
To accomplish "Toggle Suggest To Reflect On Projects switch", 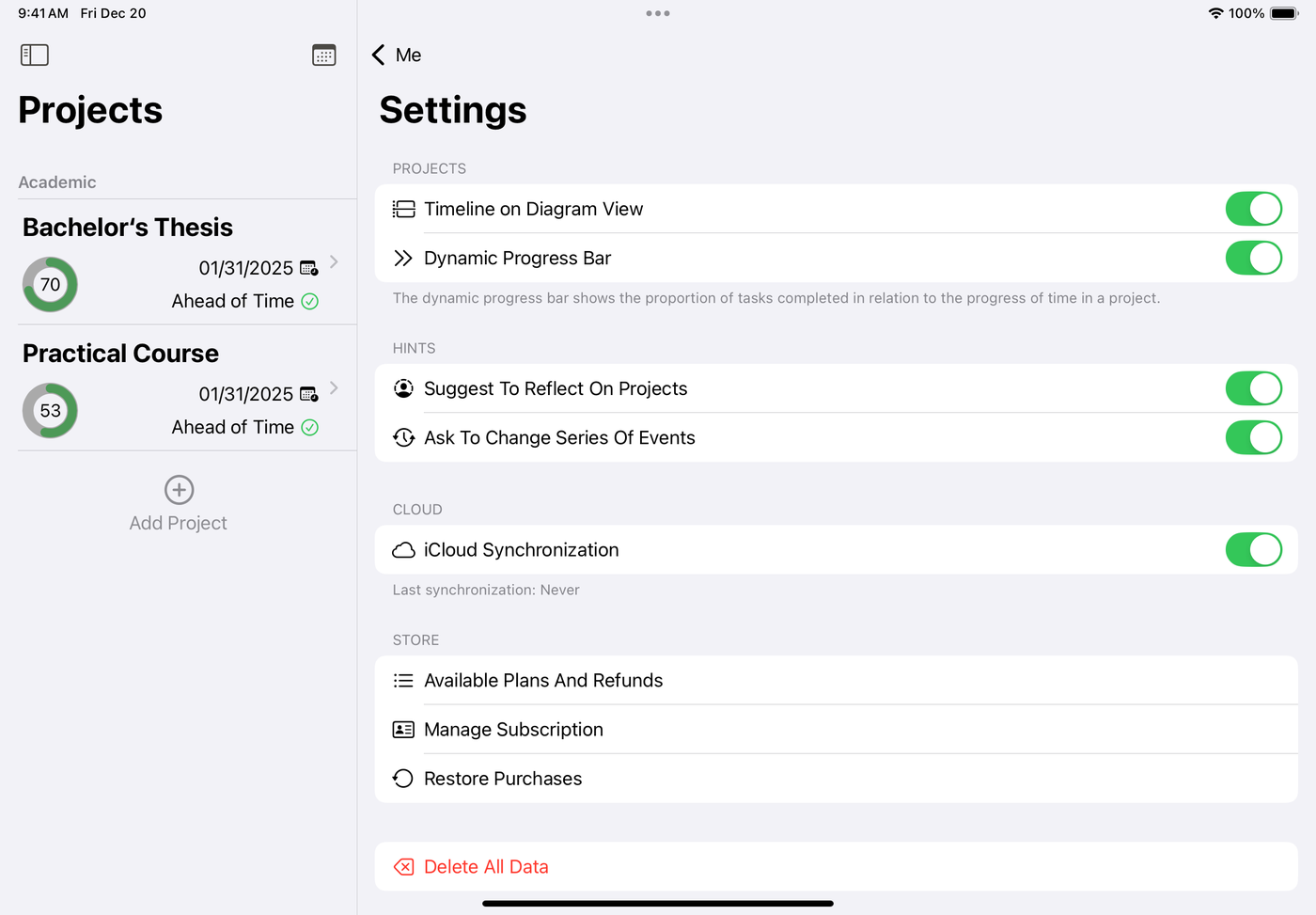I will (x=1253, y=388).
